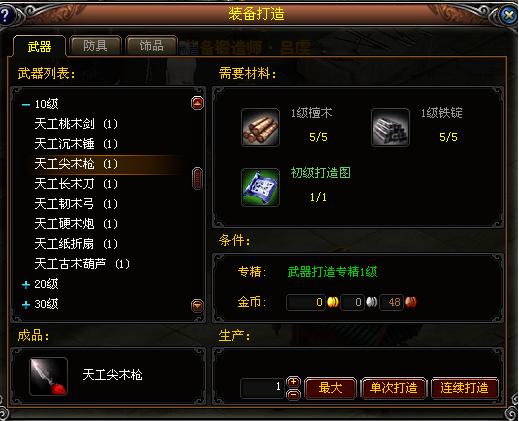
Task: Select 天工桃木剑 in the weapon list
Action: click(76, 124)
